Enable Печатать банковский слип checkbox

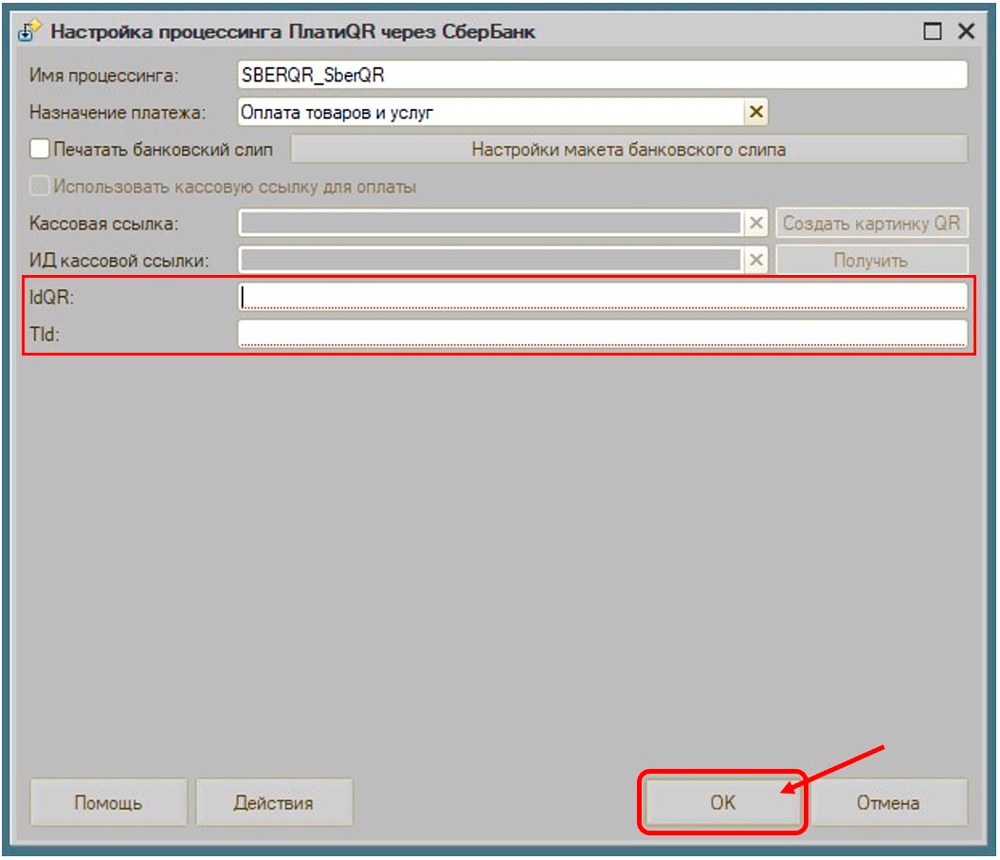[40, 149]
